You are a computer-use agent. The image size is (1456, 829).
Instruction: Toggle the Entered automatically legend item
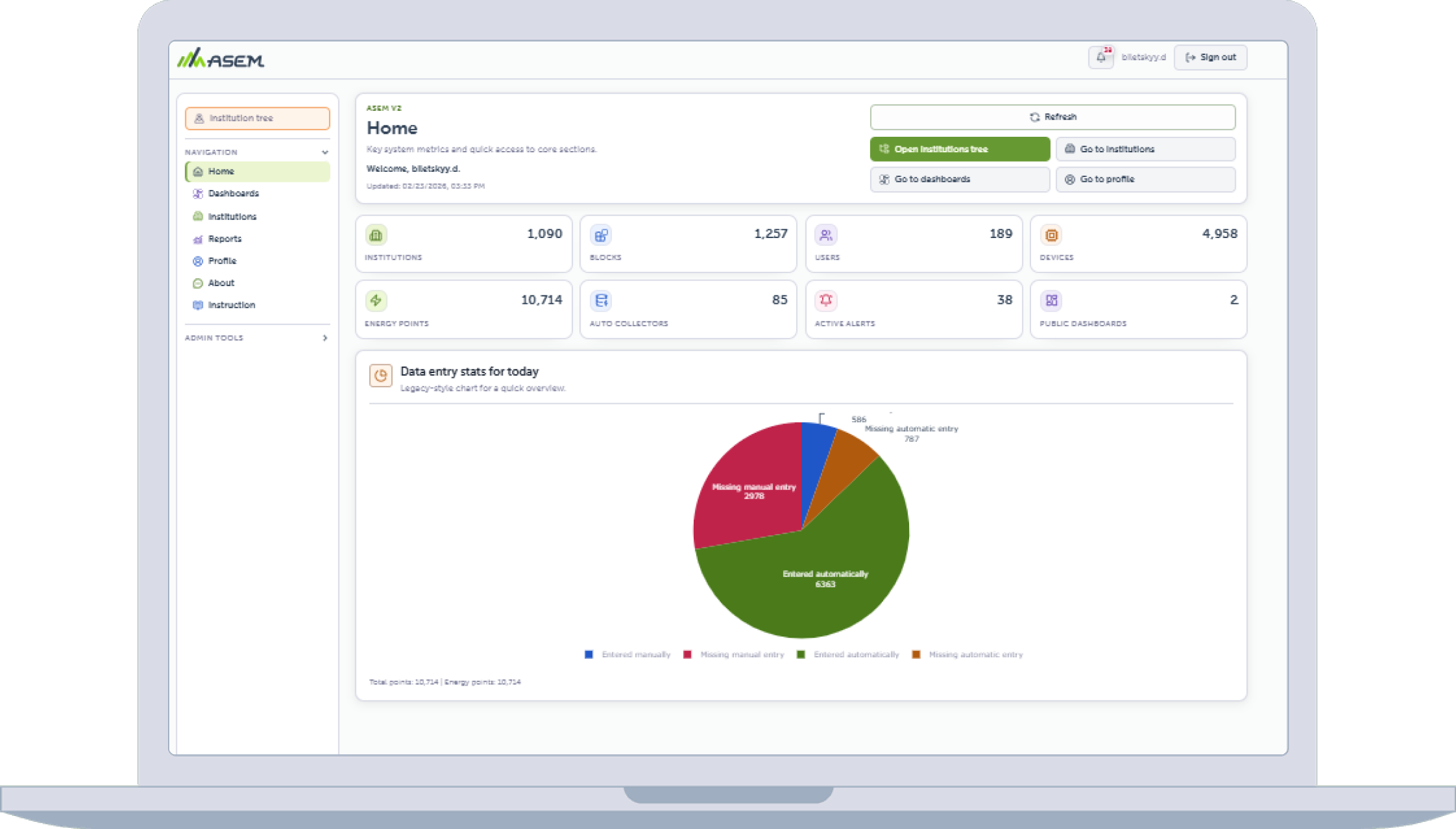(848, 654)
